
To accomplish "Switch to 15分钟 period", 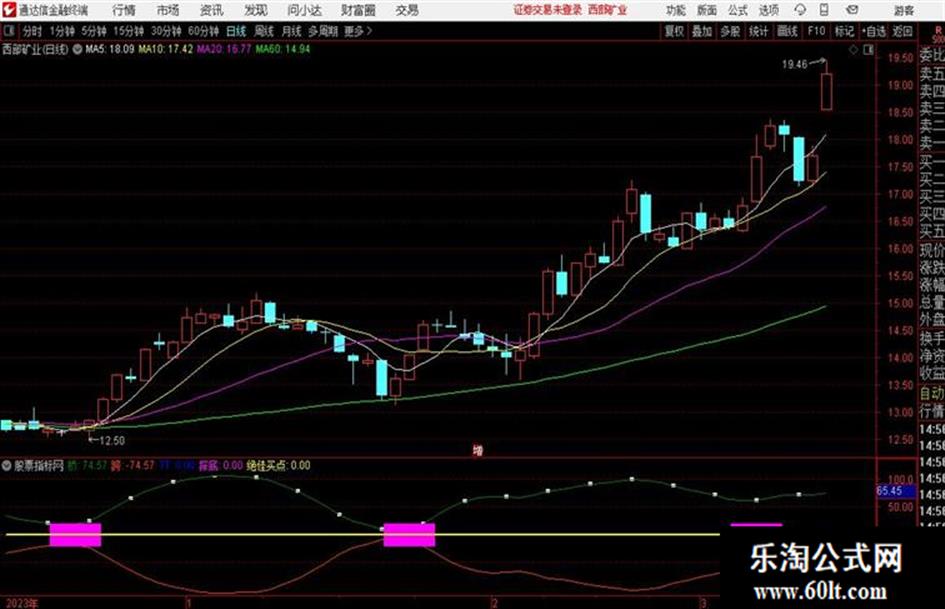I will click(129, 31).
